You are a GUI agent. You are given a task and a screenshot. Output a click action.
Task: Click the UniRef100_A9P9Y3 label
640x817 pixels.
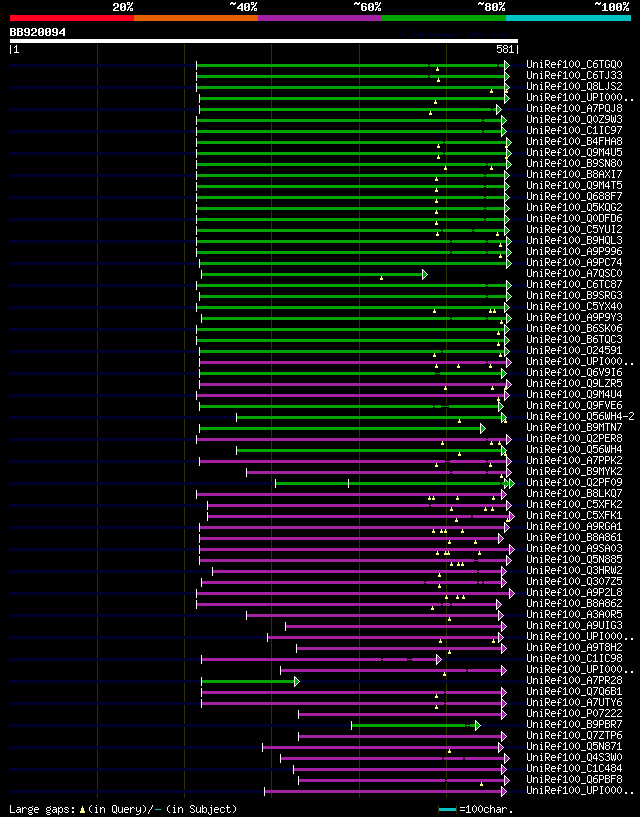(574, 317)
